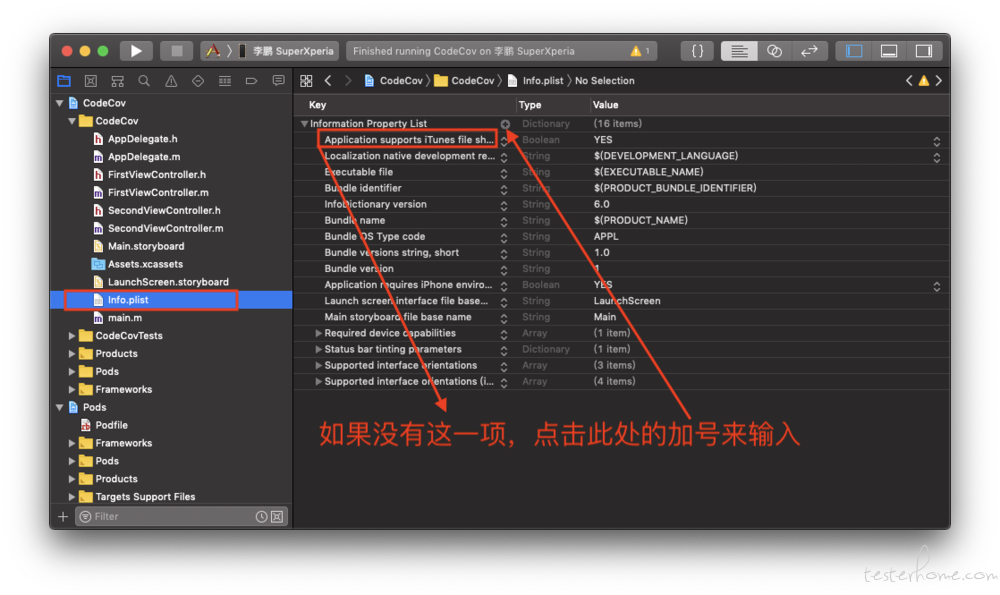Collapse the Information Property List row
This screenshot has width=1000, height=595.
tap(304, 124)
